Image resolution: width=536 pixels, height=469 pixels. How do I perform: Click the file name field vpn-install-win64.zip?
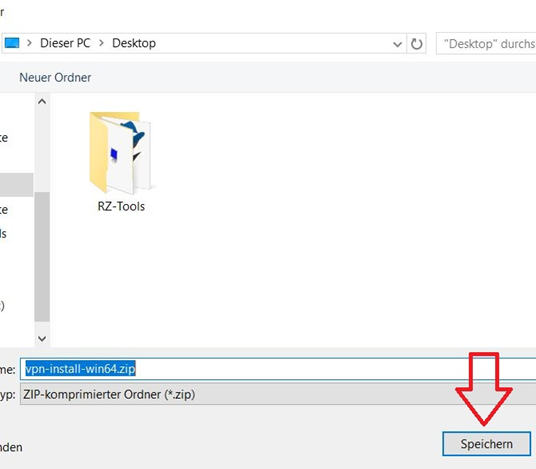[x=278, y=369]
